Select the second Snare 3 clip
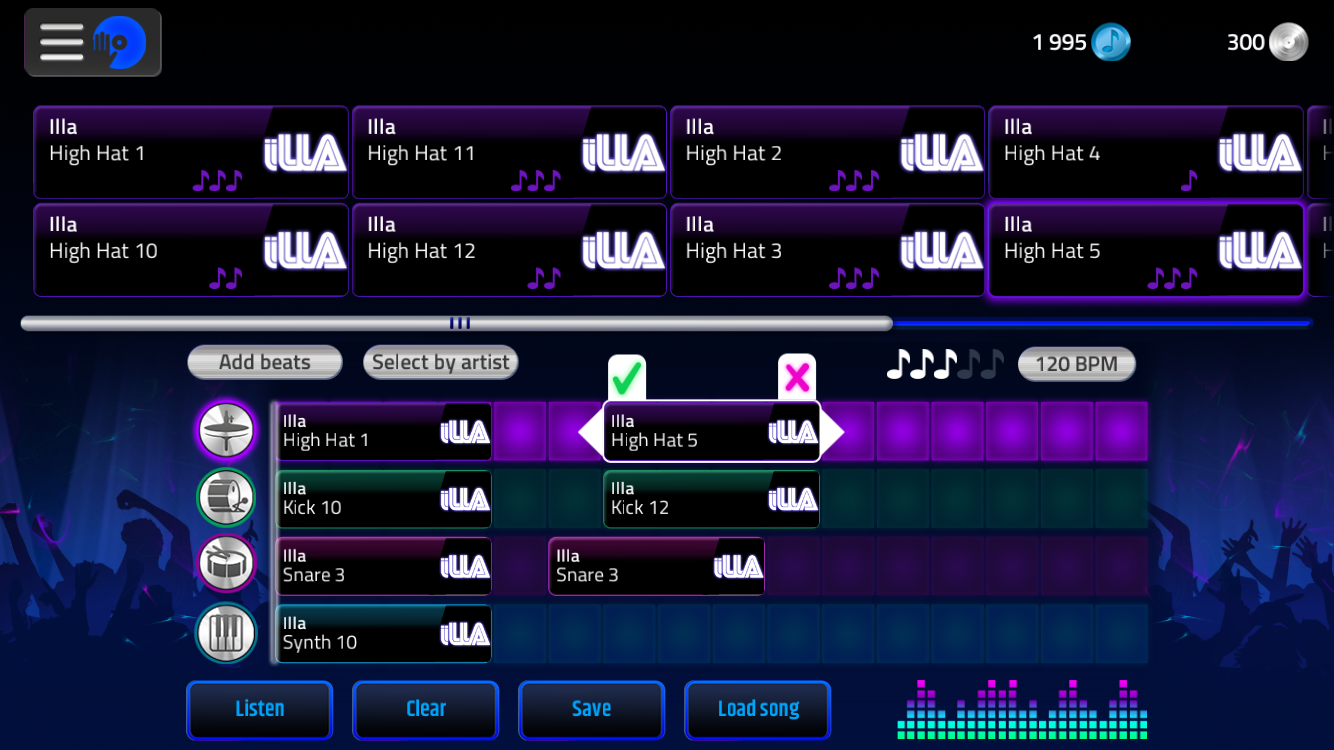This screenshot has width=1334, height=750. [x=657, y=566]
